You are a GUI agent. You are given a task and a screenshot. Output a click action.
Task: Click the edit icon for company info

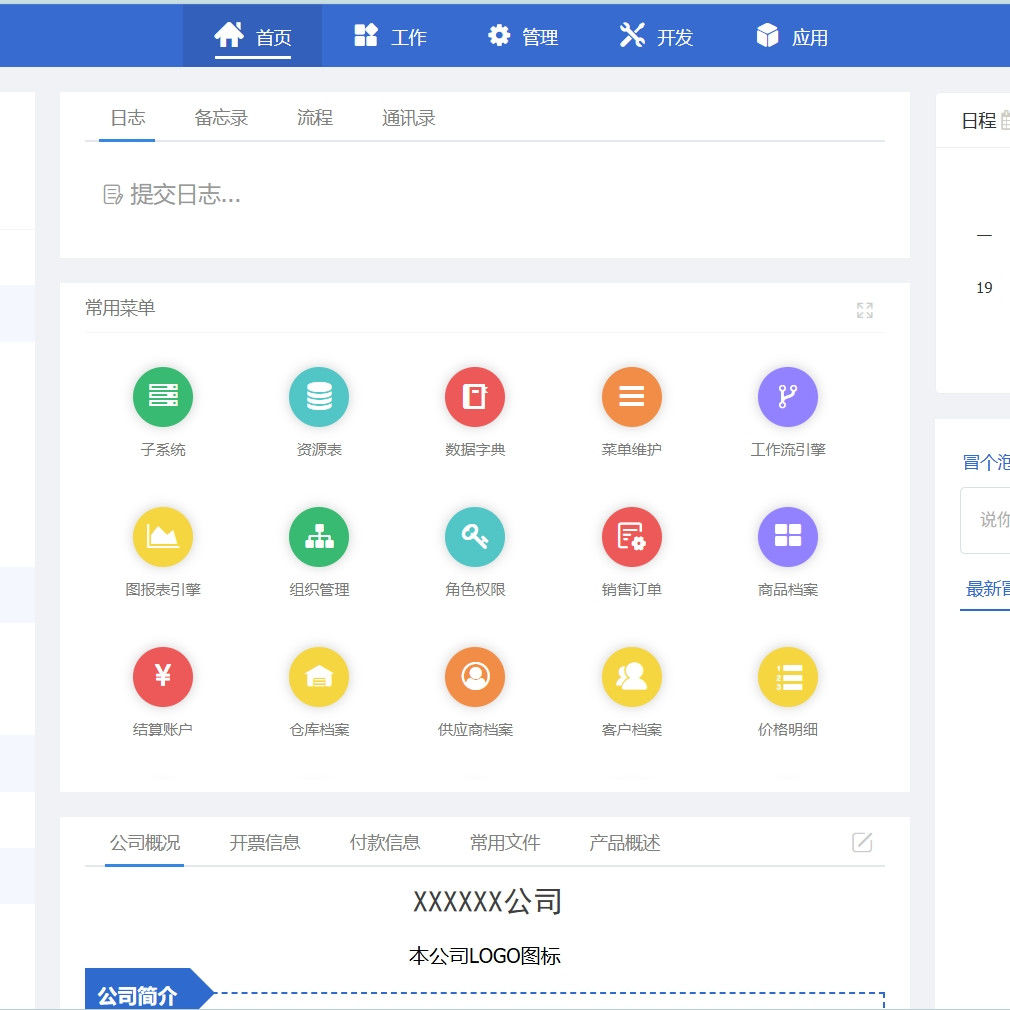pyautogui.click(x=862, y=842)
